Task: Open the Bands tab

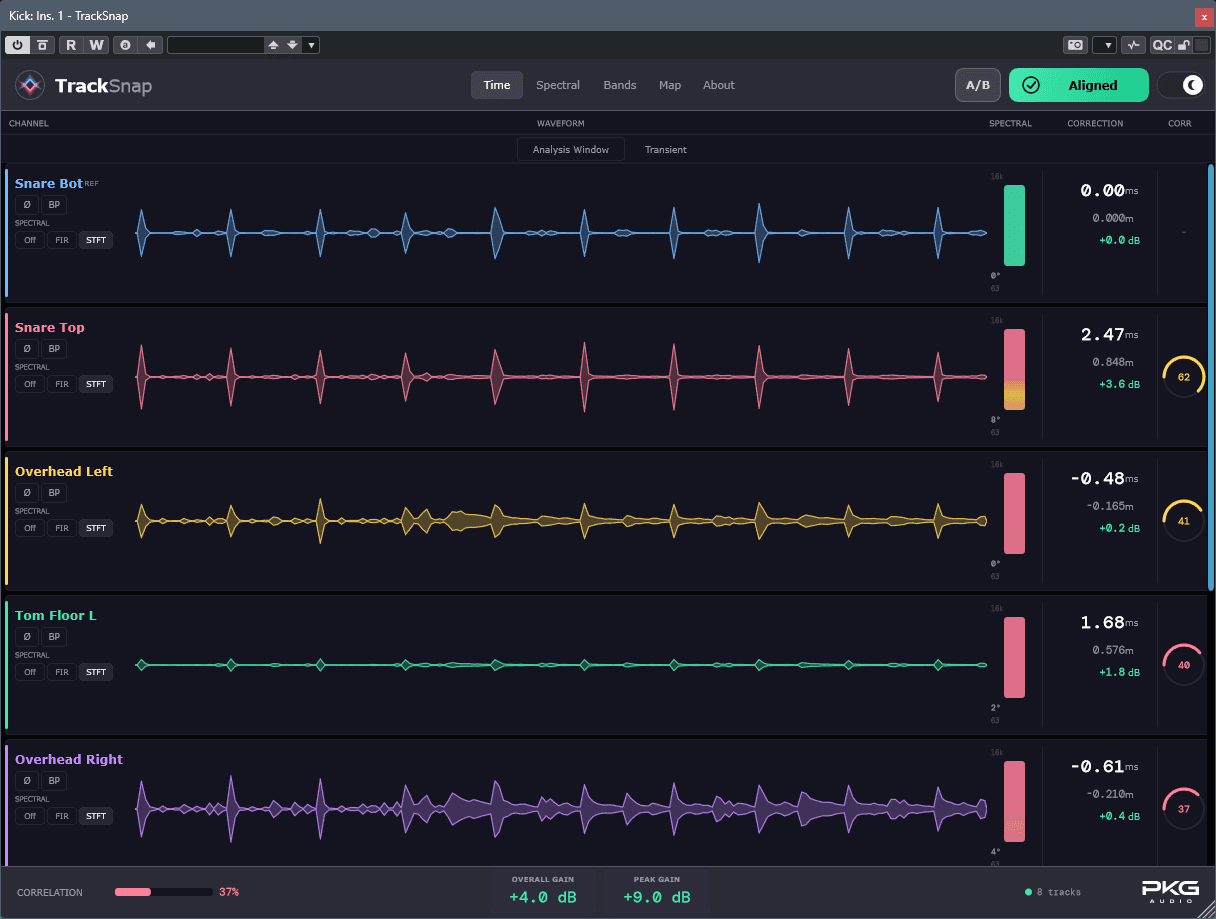Action: tap(620, 85)
